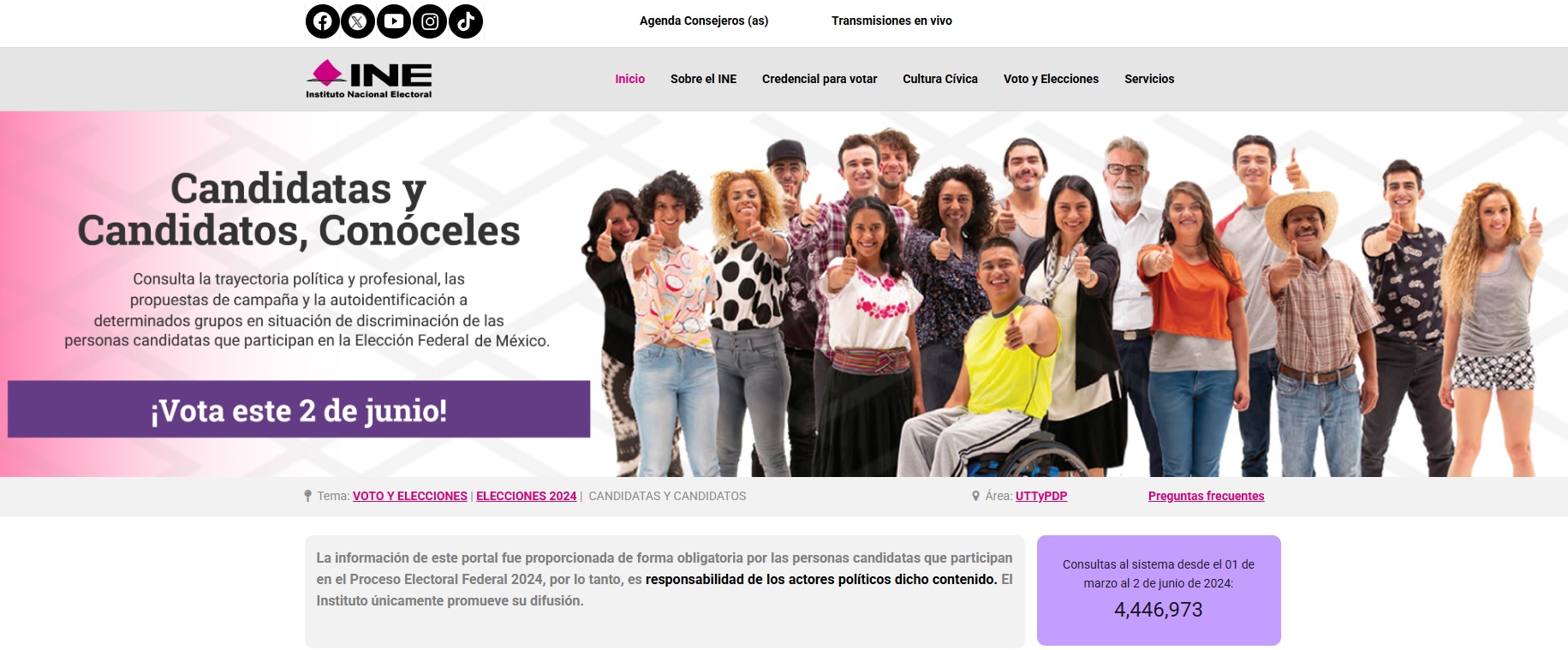
Task: Open the Instagram profile icon
Action: (430, 21)
